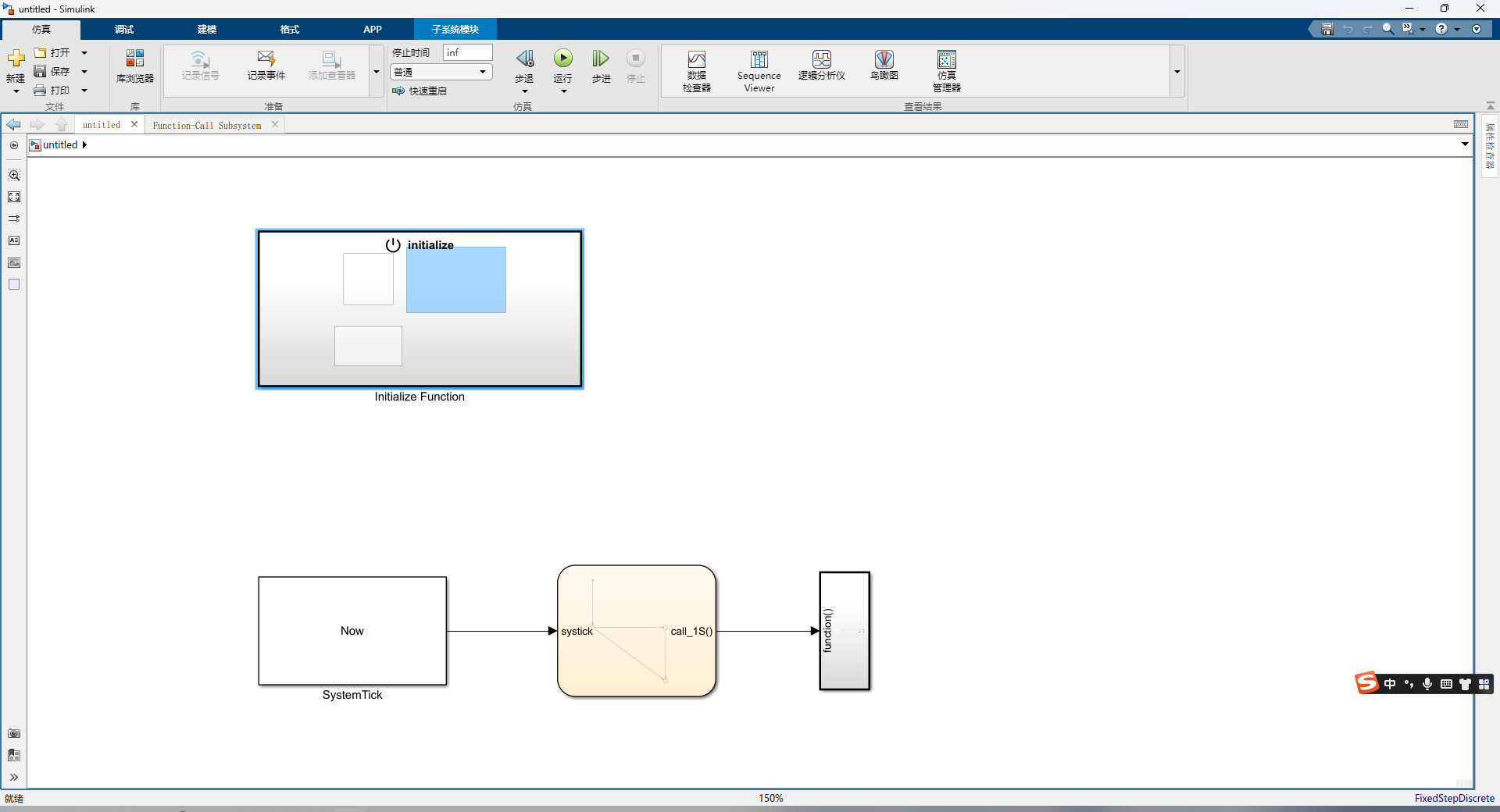Open the 保存 dropdown arrow
Viewport: 1500px width, 812px height.
(x=84, y=72)
